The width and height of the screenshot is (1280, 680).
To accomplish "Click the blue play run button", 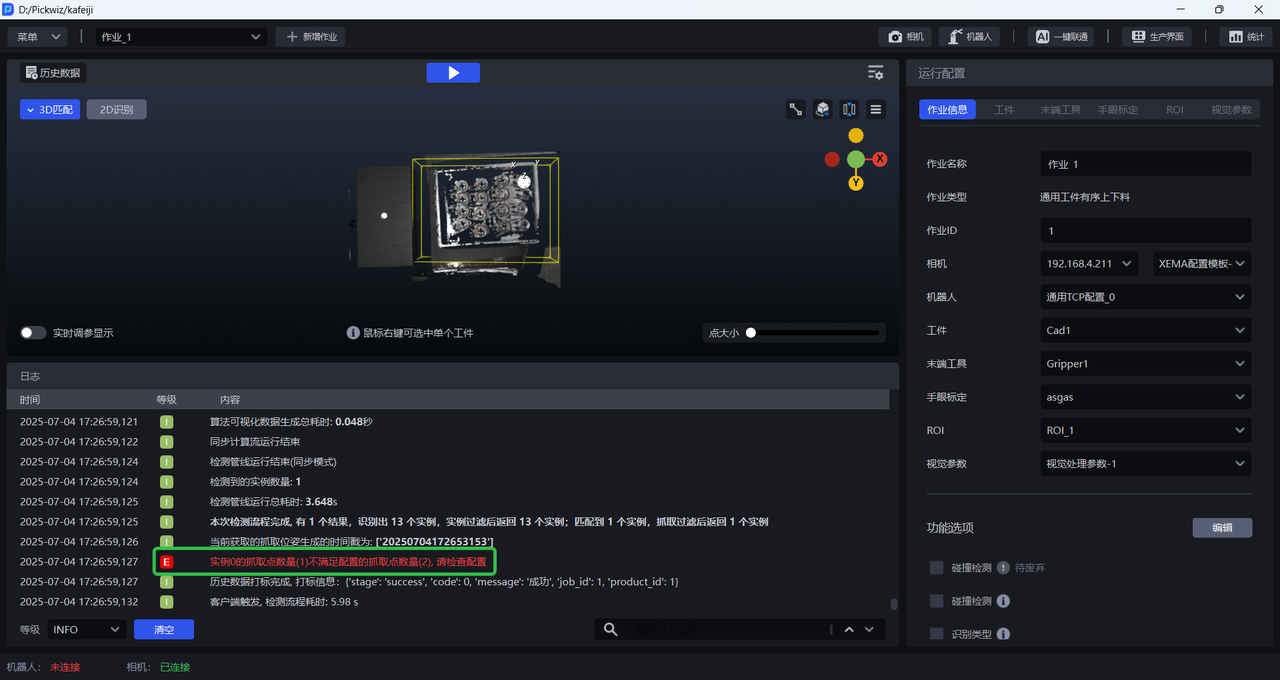I will 453,73.
